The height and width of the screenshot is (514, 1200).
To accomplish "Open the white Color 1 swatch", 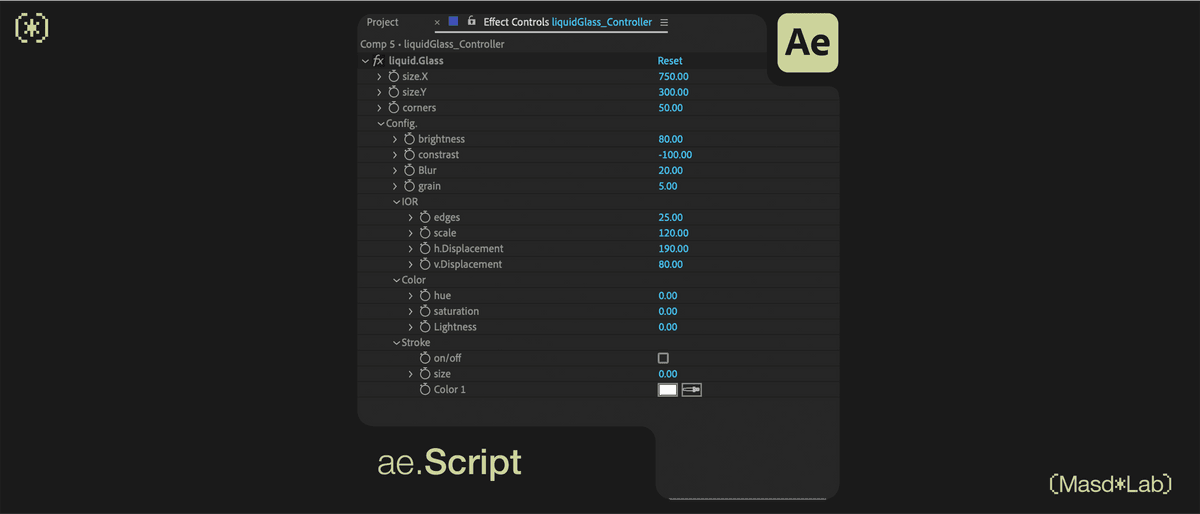I will (668, 390).
